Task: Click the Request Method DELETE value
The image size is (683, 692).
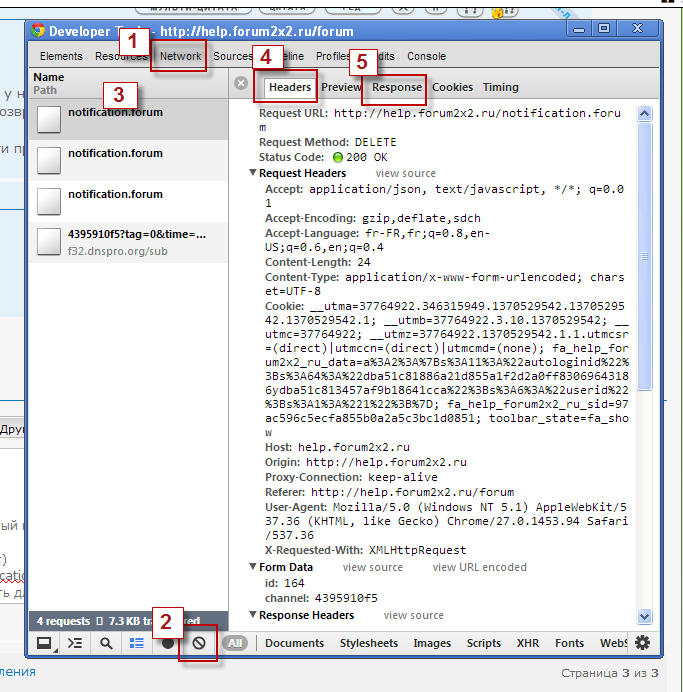Action: pos(375,142)
